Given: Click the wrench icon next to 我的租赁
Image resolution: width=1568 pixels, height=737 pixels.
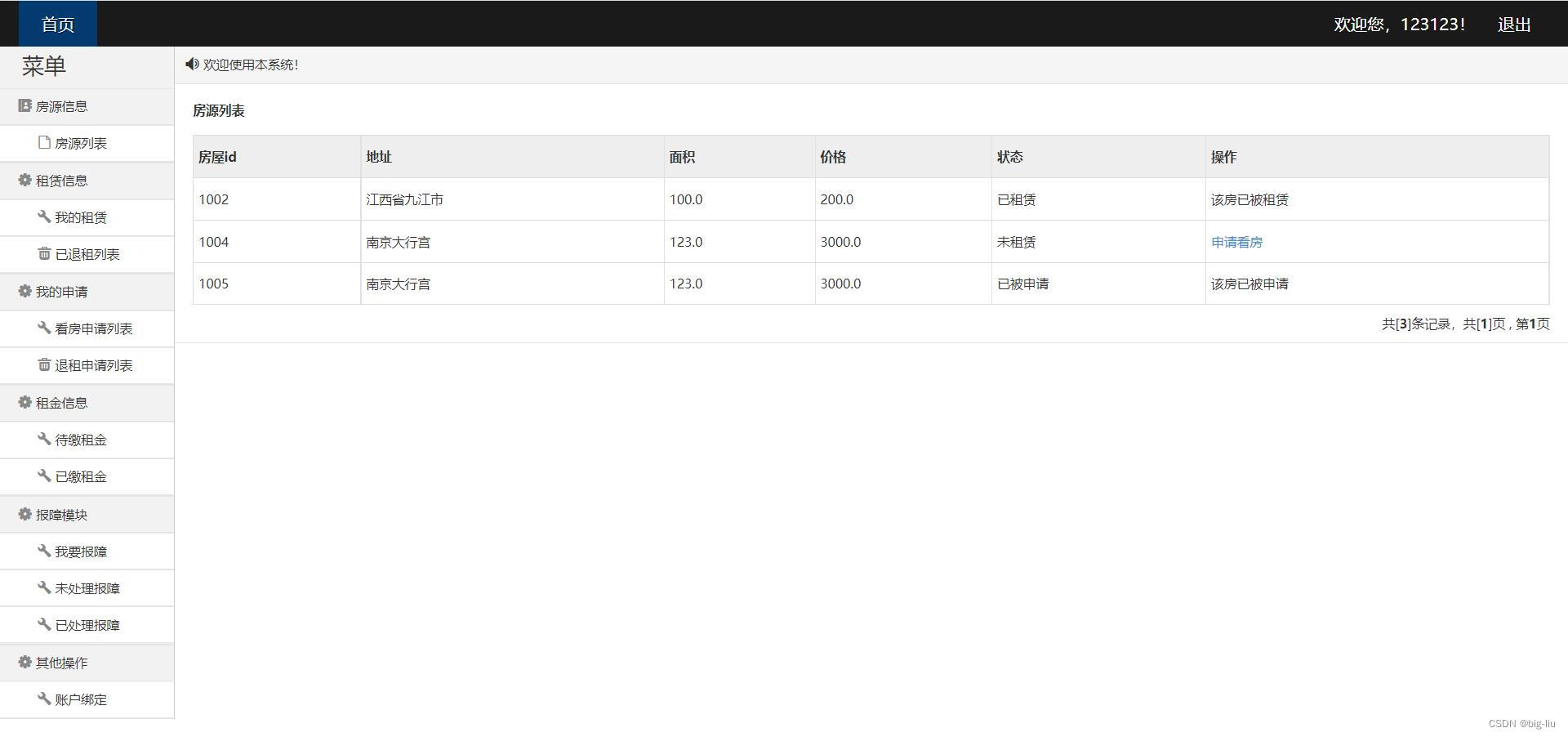Looking at the screenshot, I should pyautogui.click(x=44, y=217).
